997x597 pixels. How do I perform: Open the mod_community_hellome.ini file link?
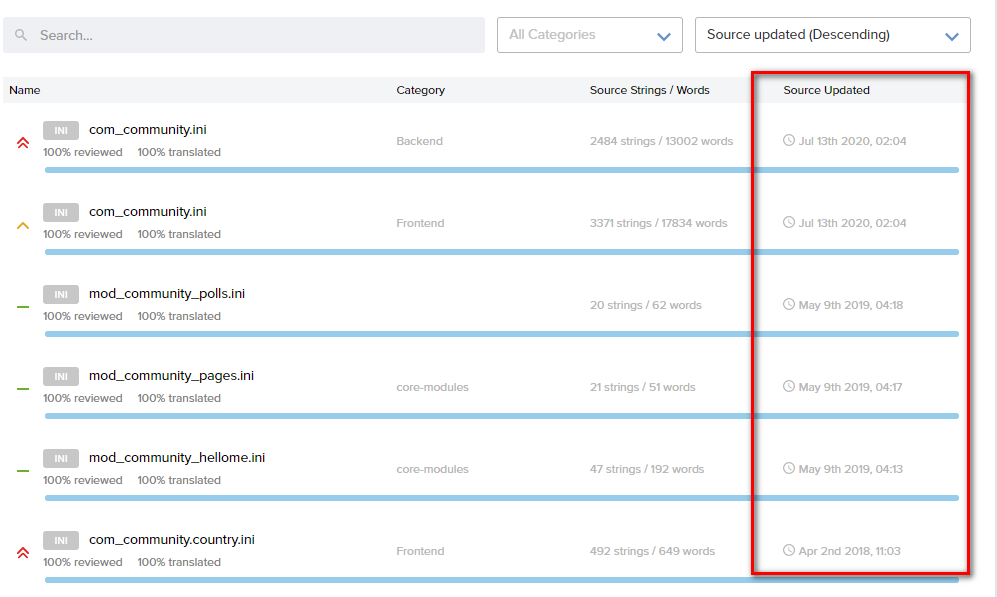(x=177, y=458)
